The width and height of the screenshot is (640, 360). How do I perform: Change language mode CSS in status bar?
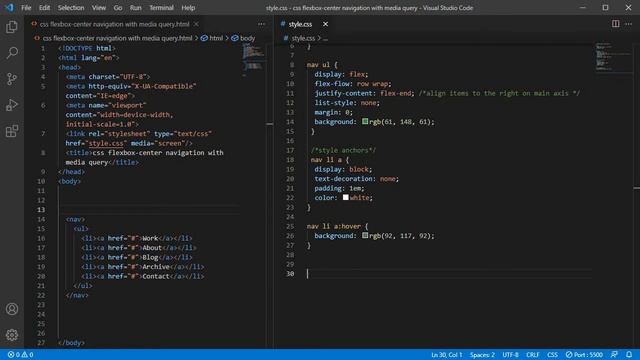coord(552,355)
